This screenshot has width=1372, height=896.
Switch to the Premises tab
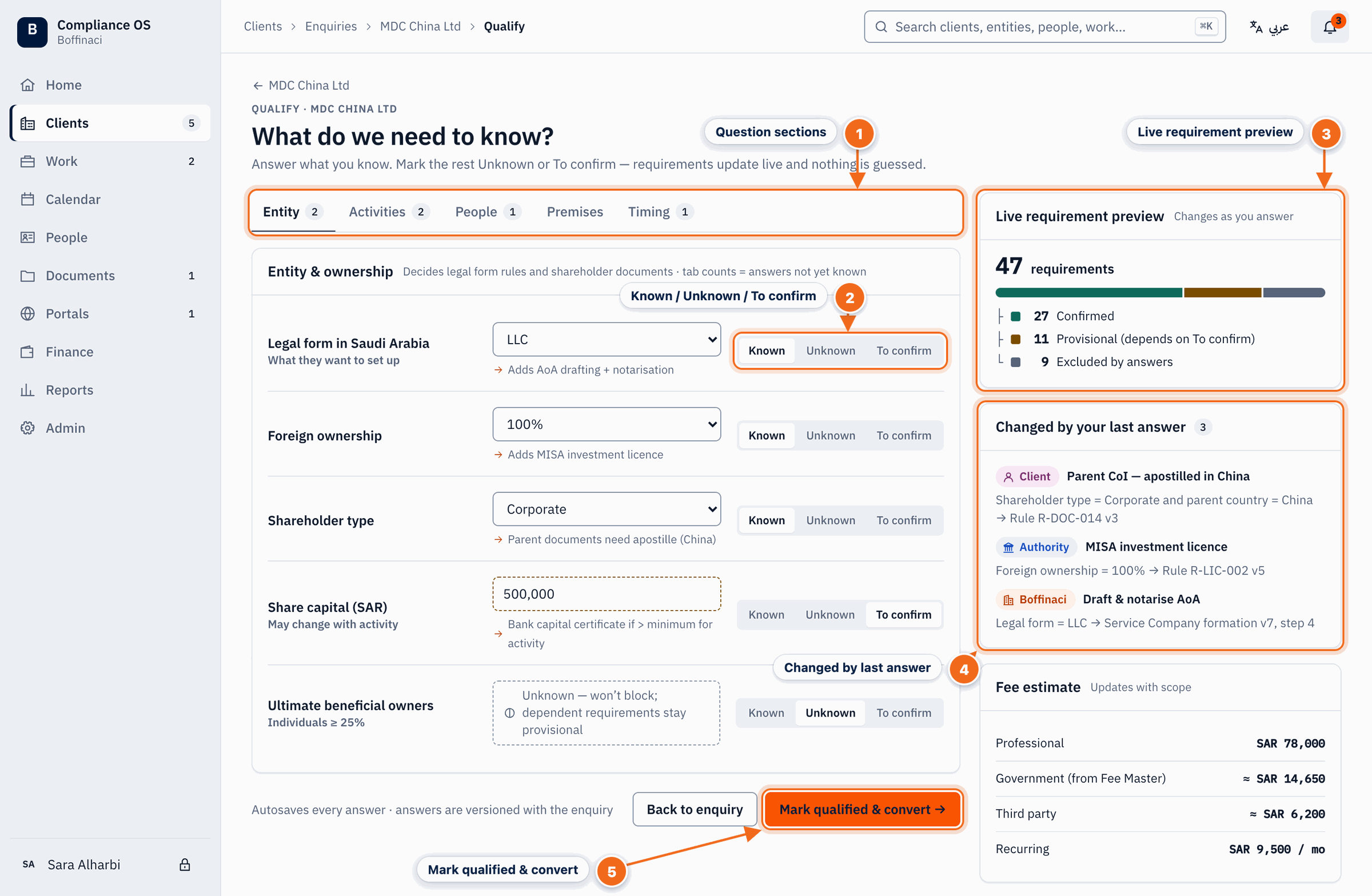pyautogui.click(x=575, y=212)
